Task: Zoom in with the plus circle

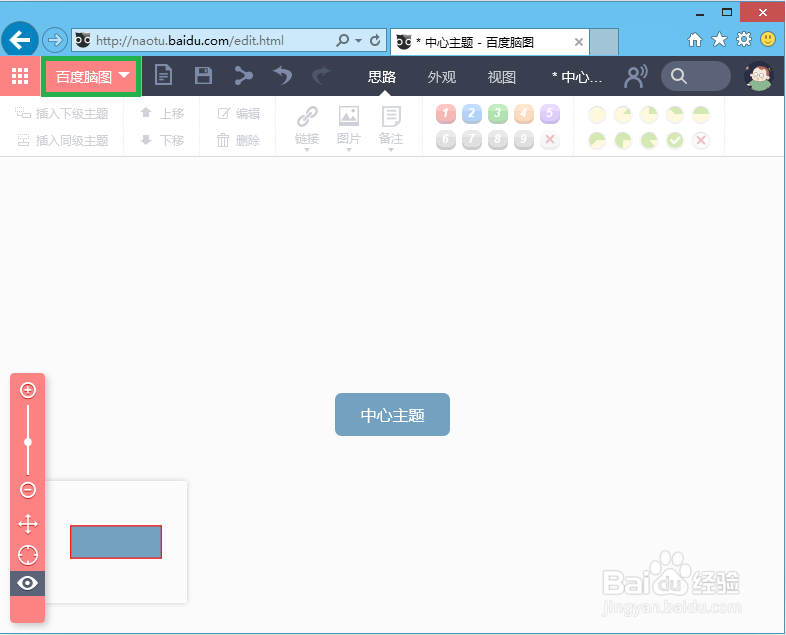Action: [x=28, y=390]
